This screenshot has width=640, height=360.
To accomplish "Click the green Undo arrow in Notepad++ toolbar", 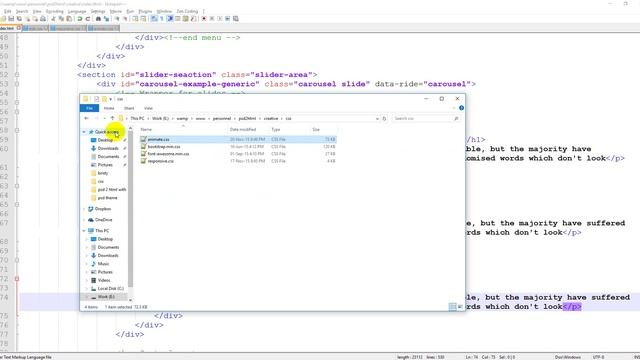I will [80, 19].
